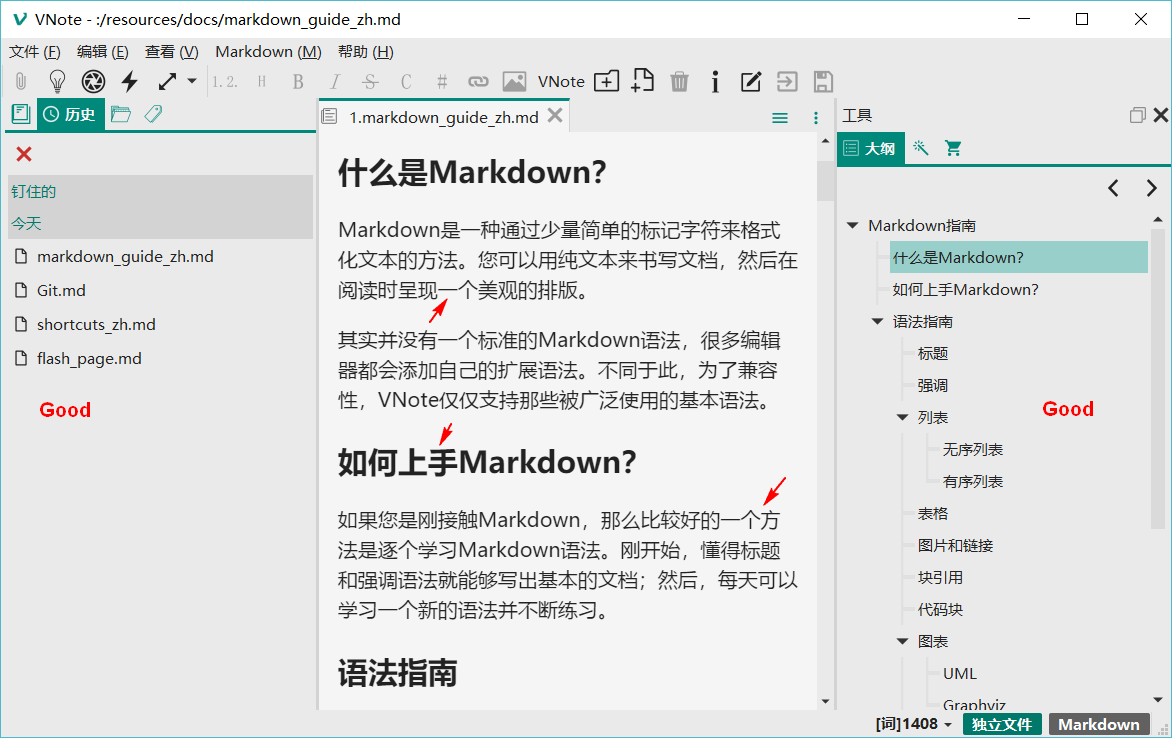The image size is (1172, 738).
Task: Click the trash delete note icon
Action: pos(679,82)
